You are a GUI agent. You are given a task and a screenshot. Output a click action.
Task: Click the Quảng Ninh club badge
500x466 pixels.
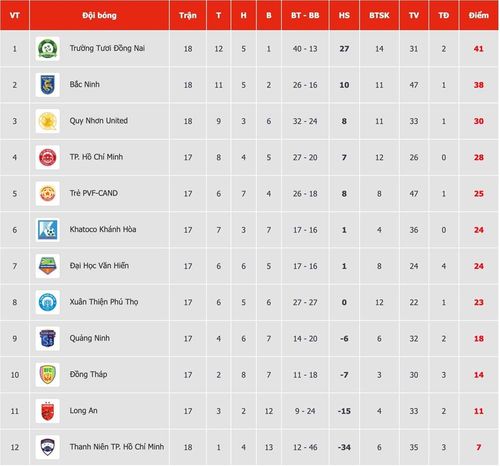tap(47, 339)
